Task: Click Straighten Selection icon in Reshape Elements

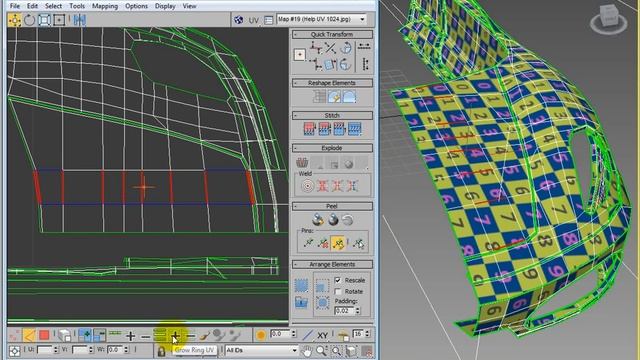Action: pos(319,97)
